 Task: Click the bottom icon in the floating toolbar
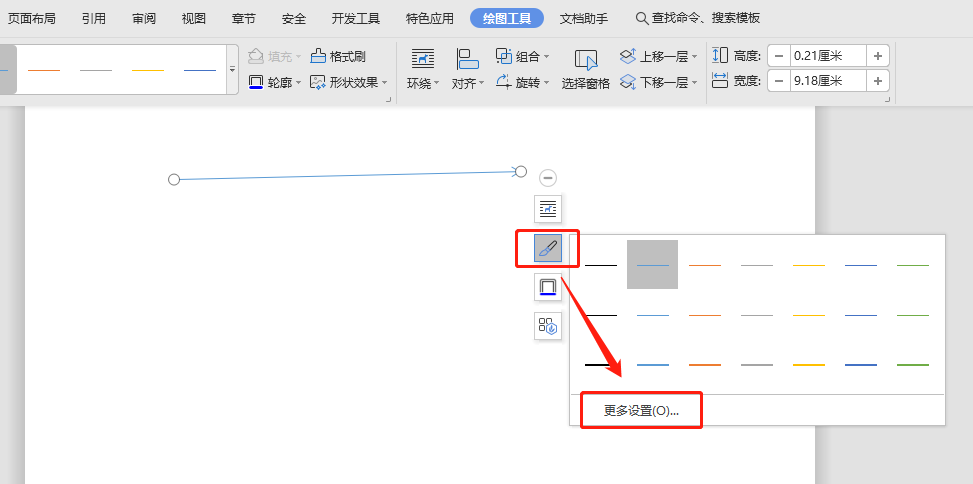click(x=548, y=325)
